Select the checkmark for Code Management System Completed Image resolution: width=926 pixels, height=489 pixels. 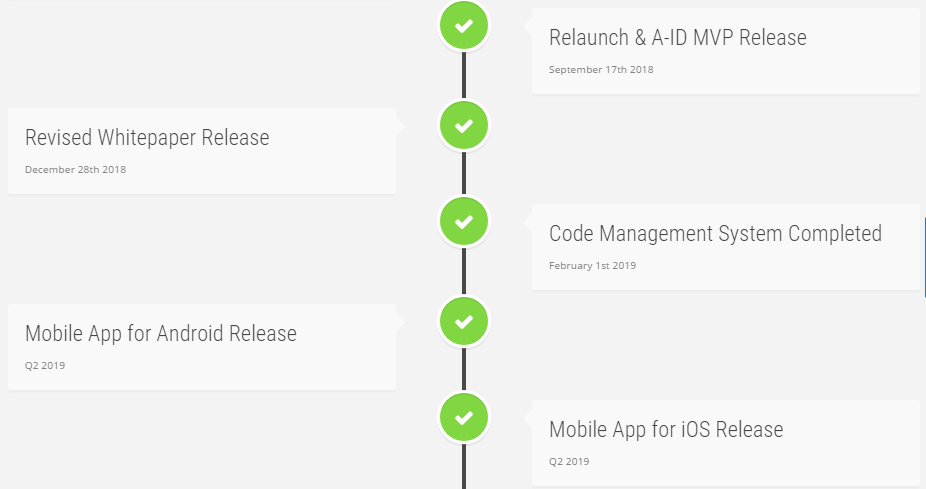(464, 221)
